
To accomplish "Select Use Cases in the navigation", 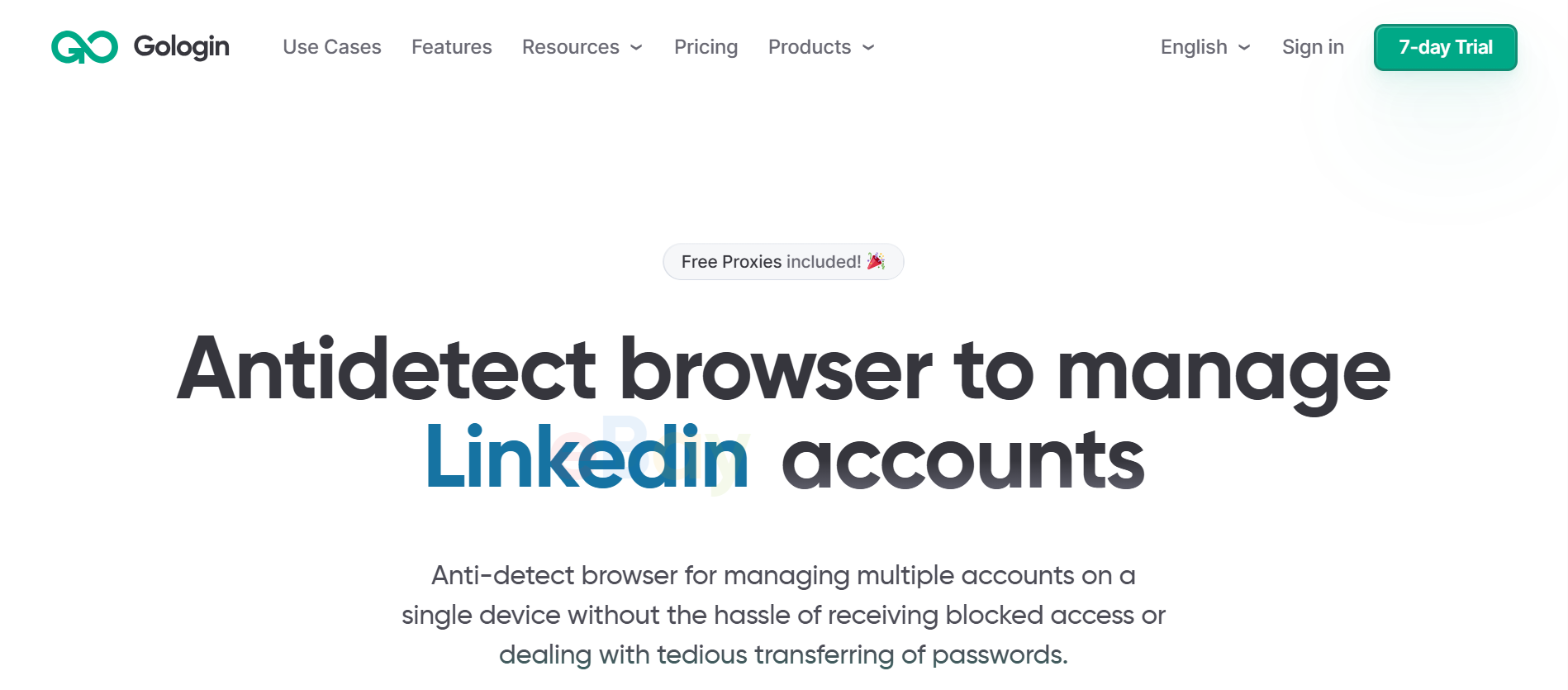I will pyautogui.click(x=332, y=47).
